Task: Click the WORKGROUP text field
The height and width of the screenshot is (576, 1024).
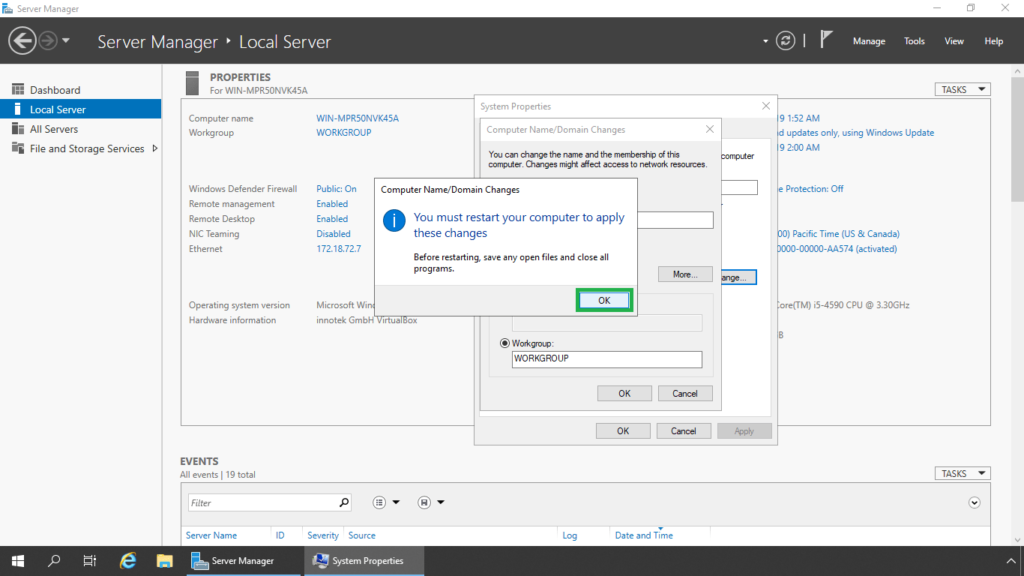Action: 607,359
